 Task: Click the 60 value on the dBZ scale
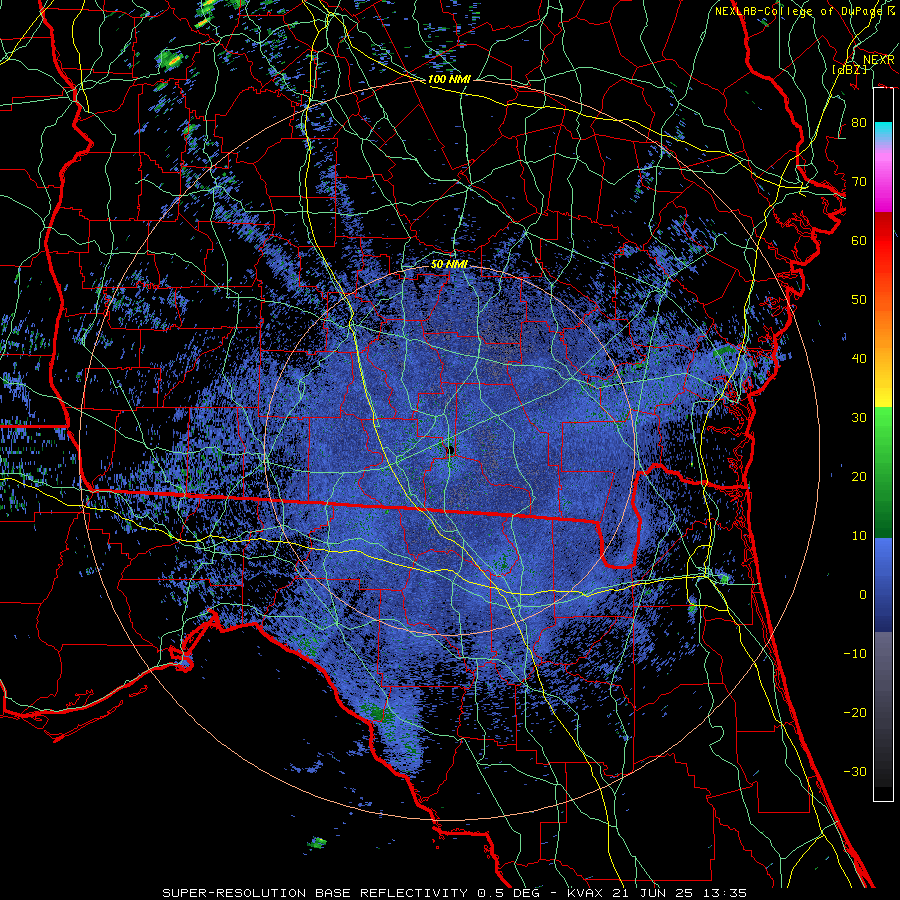point(859,240)
